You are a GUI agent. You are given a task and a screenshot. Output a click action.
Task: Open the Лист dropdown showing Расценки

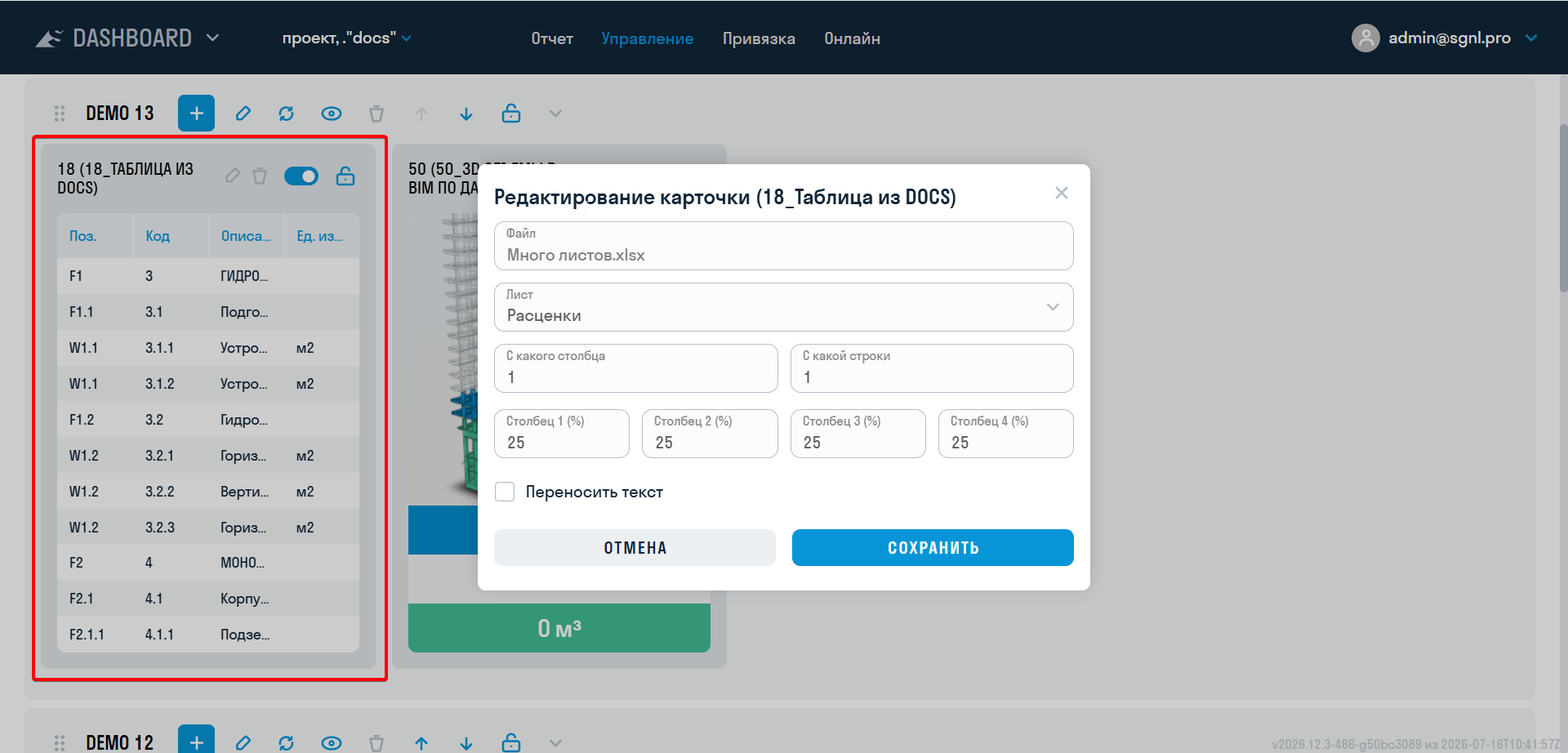pos(783,307)
